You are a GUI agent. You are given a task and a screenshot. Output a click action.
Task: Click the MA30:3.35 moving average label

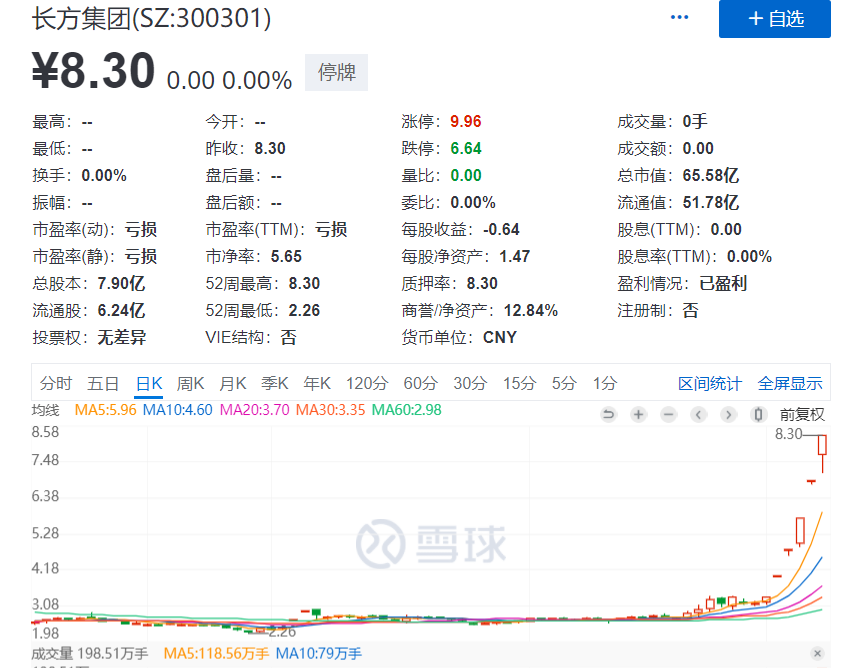[x=331, y=410]
